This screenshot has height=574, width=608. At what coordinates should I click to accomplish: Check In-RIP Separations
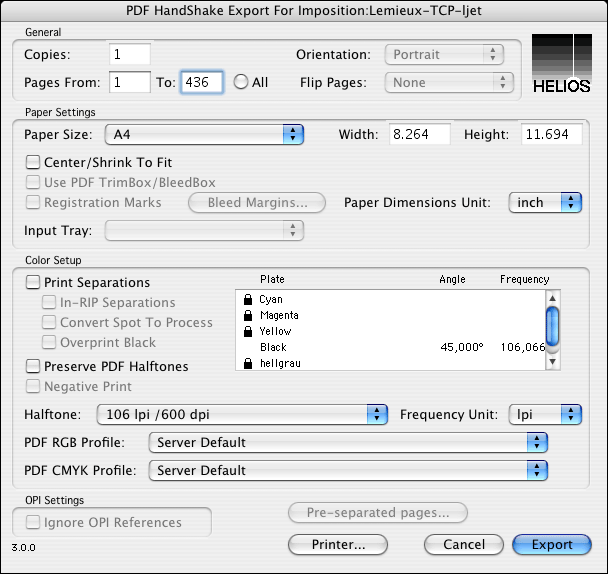click(x=49, y=302)
